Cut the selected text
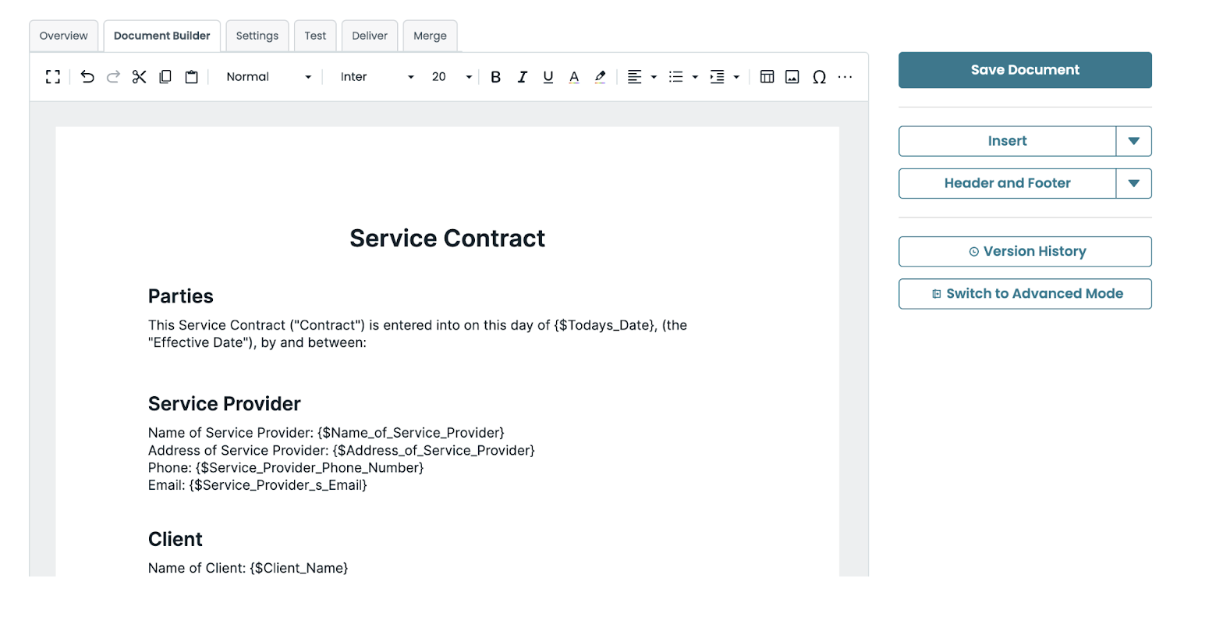1220x632 pixels. pos(139,75)
